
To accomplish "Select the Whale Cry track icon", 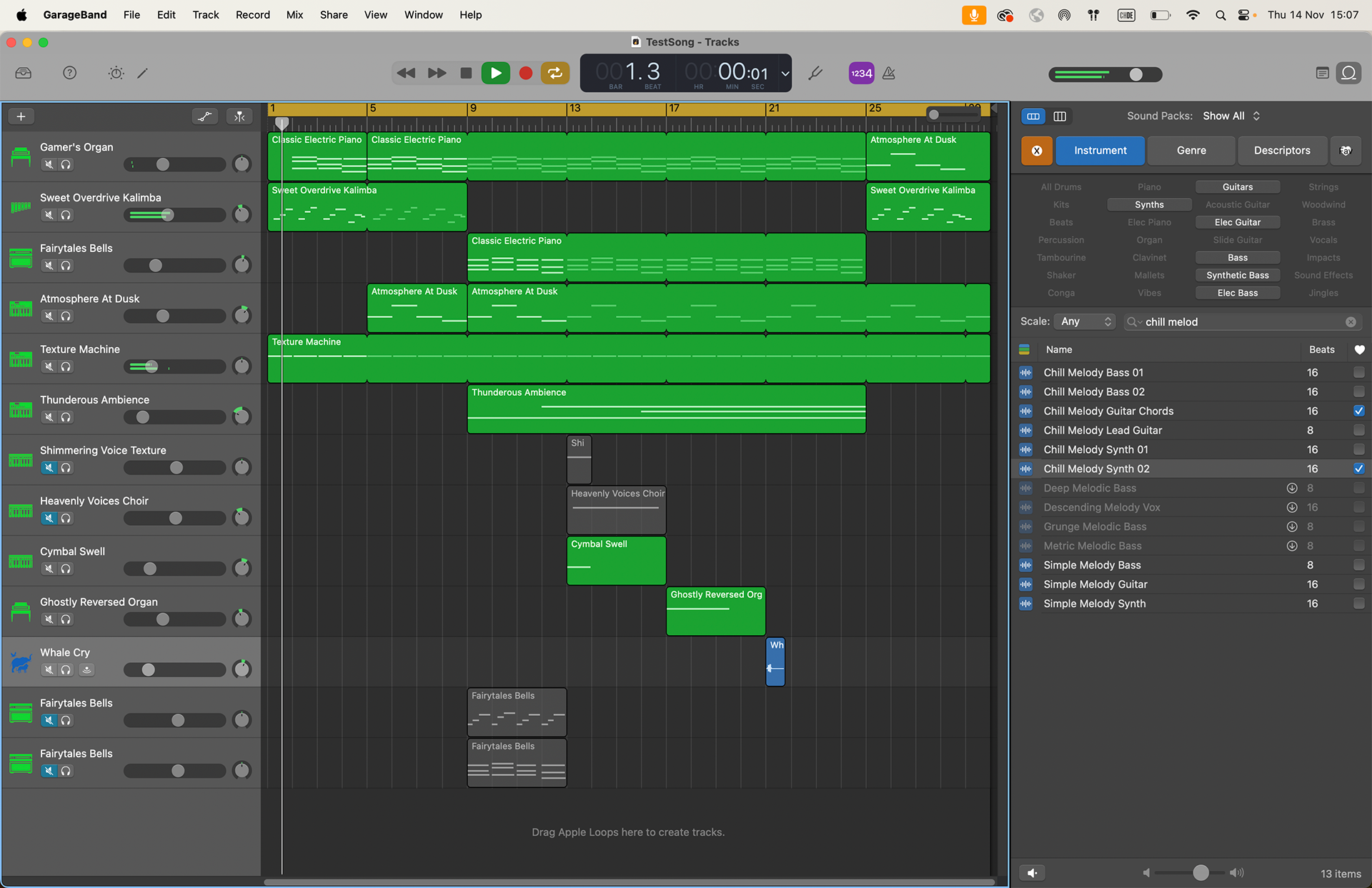I will (21, 662).
